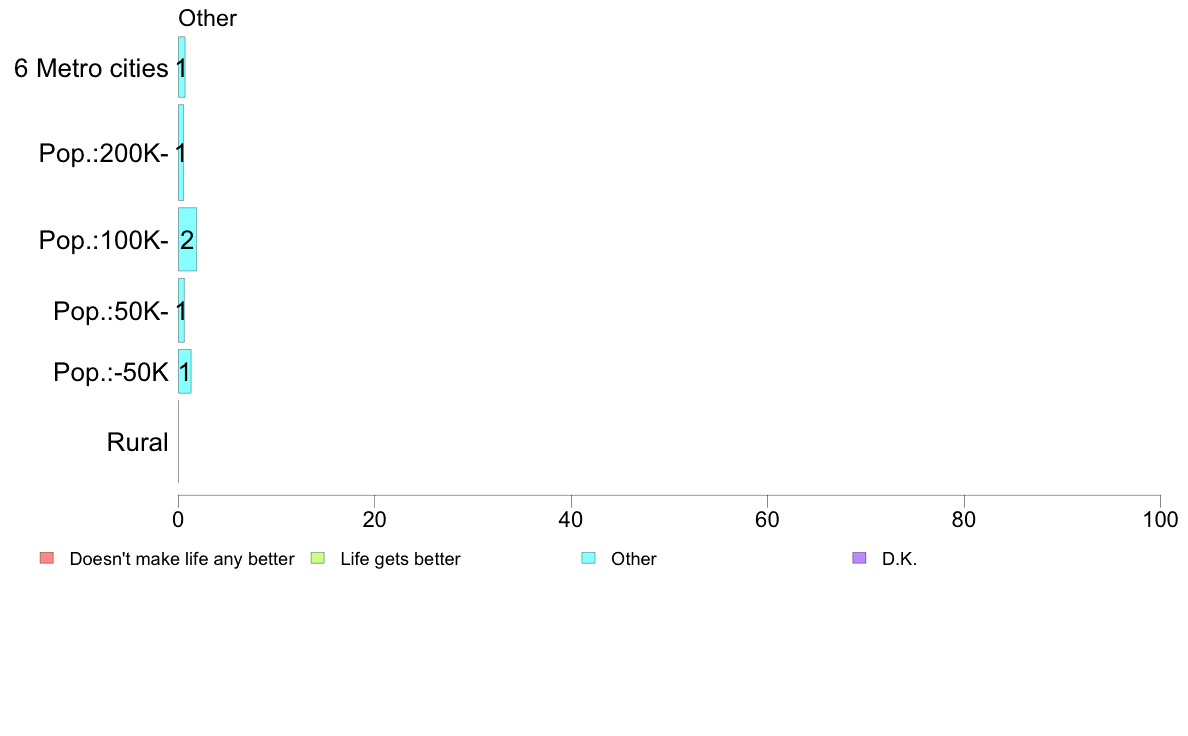Screen dimensions: 1188x736
Task: Click the Rural category label
Action: (137, 442)
